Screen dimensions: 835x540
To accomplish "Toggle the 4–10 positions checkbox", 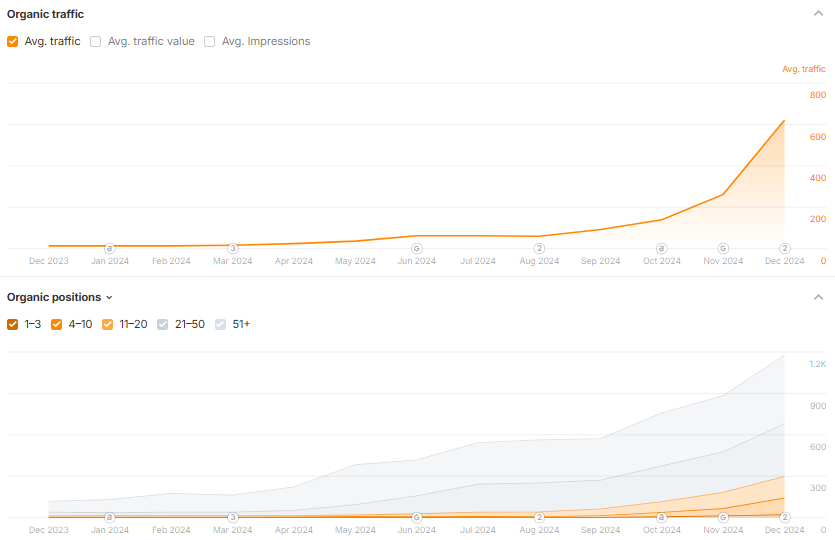I will [x=57, y=324].
